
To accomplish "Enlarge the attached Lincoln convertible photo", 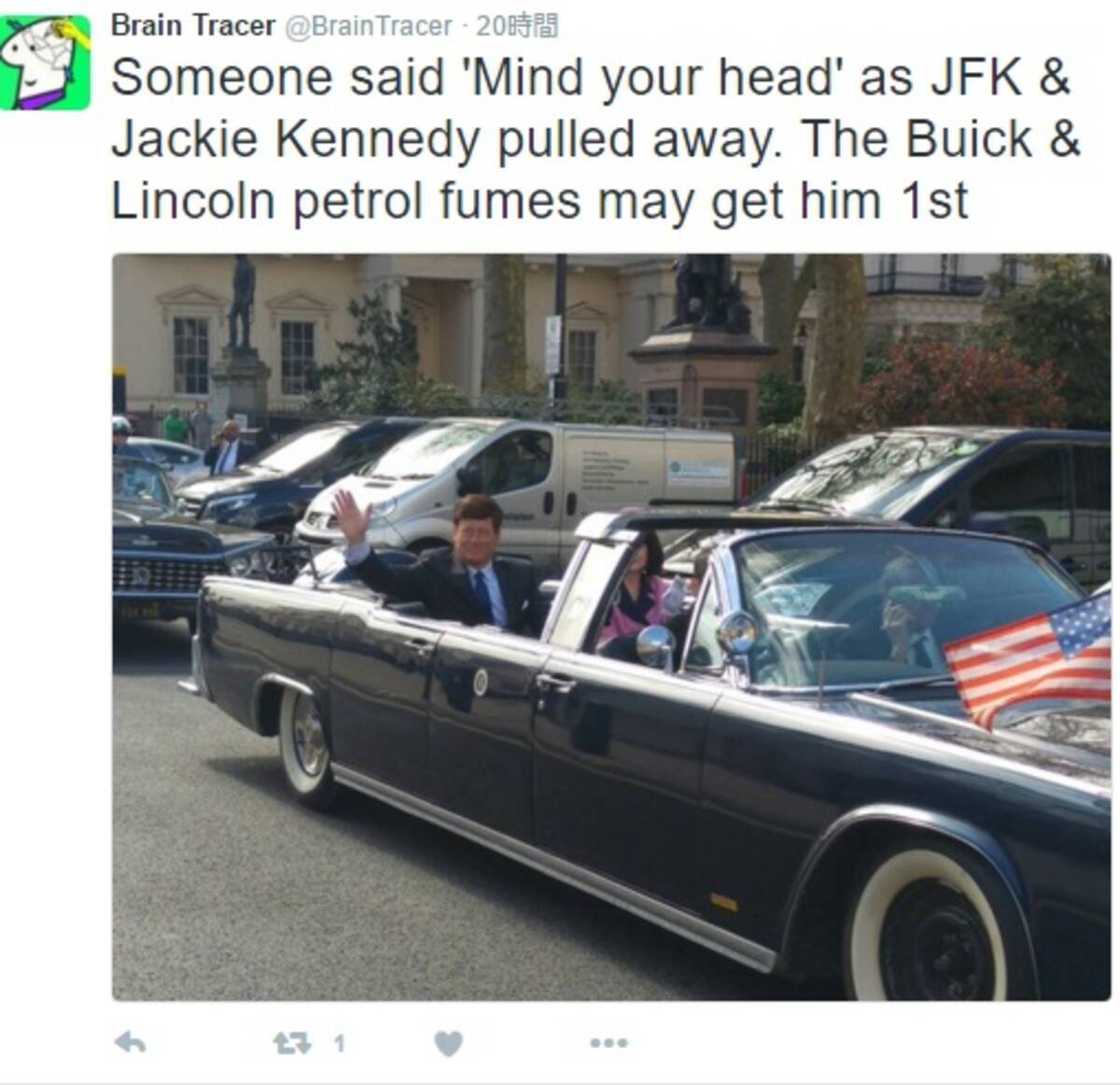I will [611, 627].
